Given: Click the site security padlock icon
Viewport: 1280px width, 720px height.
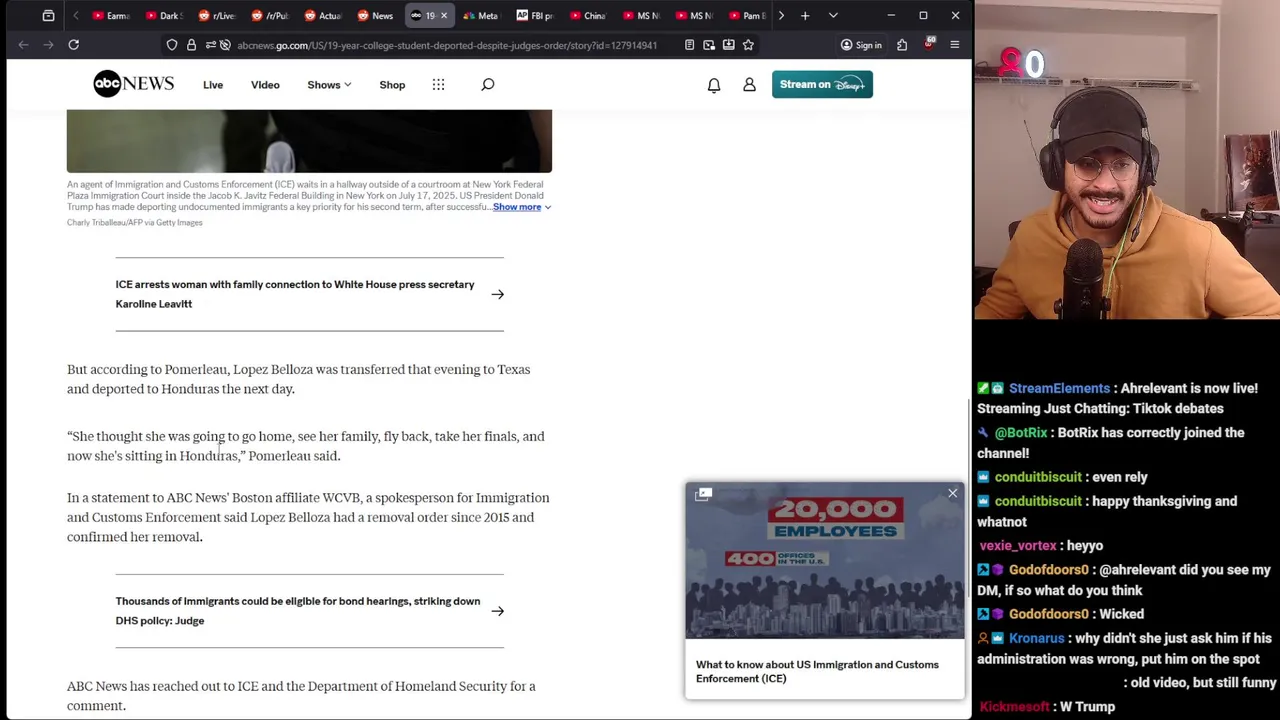Looking at the screenshot, I should 191,45.
